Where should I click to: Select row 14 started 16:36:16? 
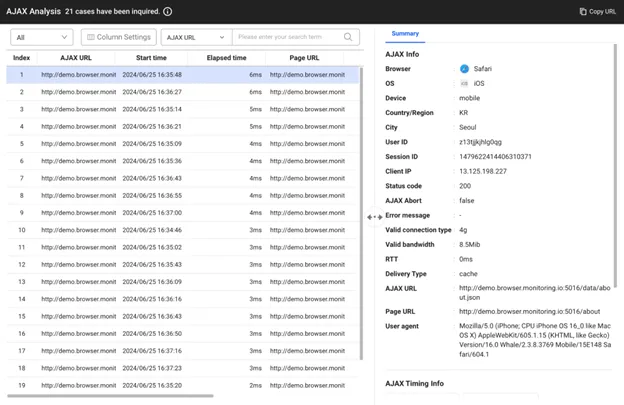tap(182, 299)
